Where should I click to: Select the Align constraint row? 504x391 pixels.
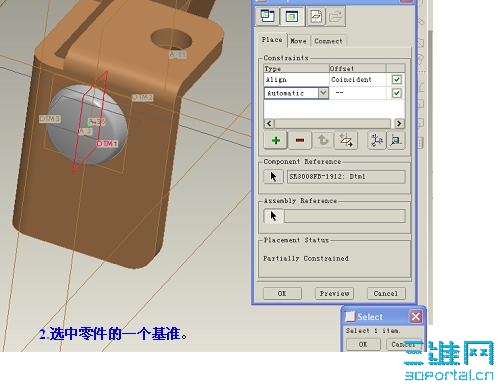point(334,79)
